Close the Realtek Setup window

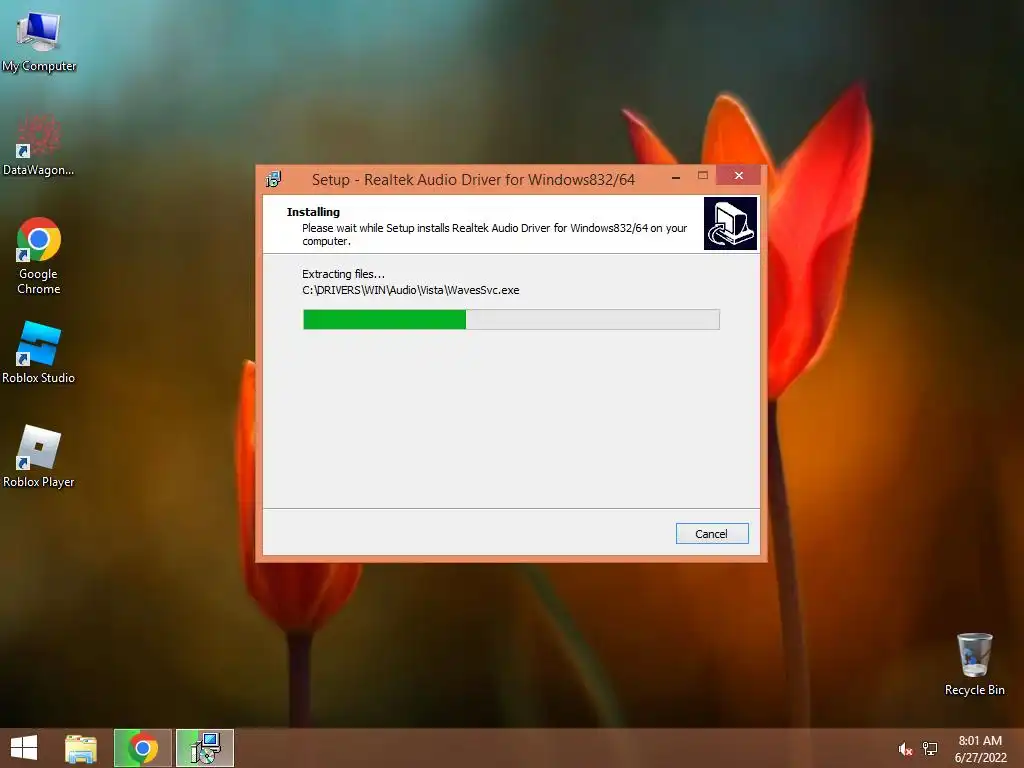tap(739, 176)
